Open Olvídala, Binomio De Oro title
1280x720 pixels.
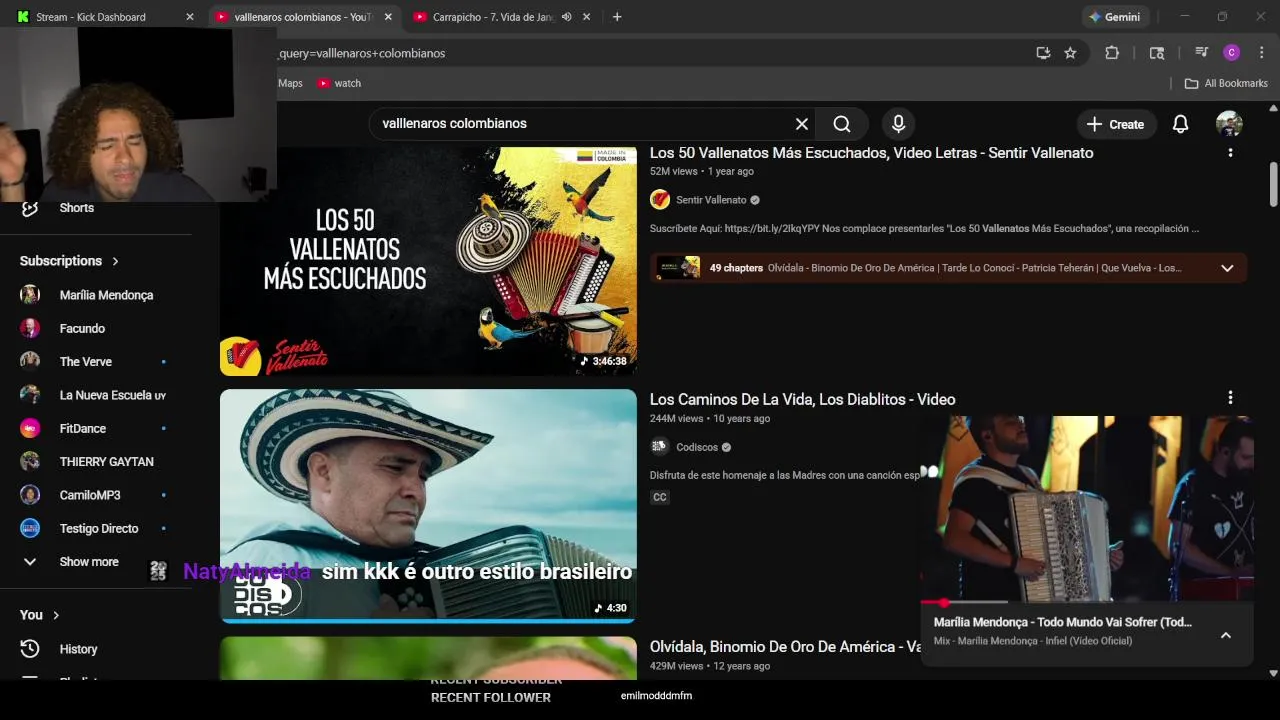click(x=785, y=647)
